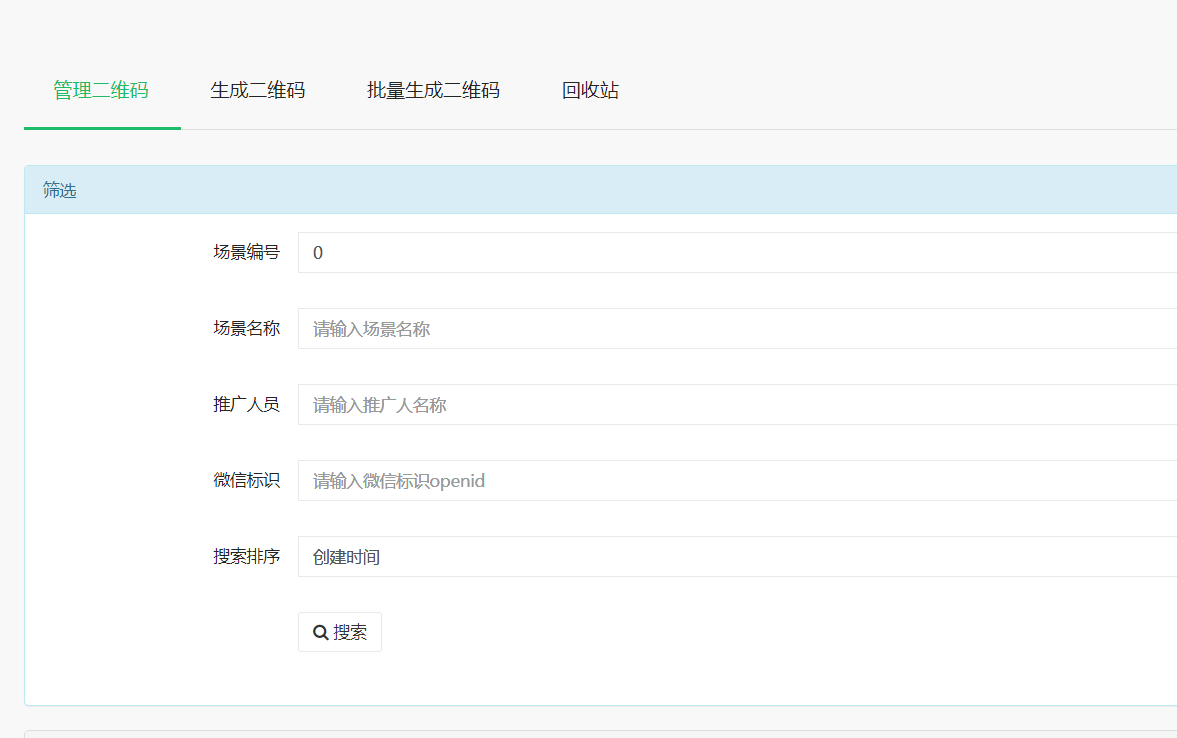Click the 场景名称 field label

coord(246,329)
